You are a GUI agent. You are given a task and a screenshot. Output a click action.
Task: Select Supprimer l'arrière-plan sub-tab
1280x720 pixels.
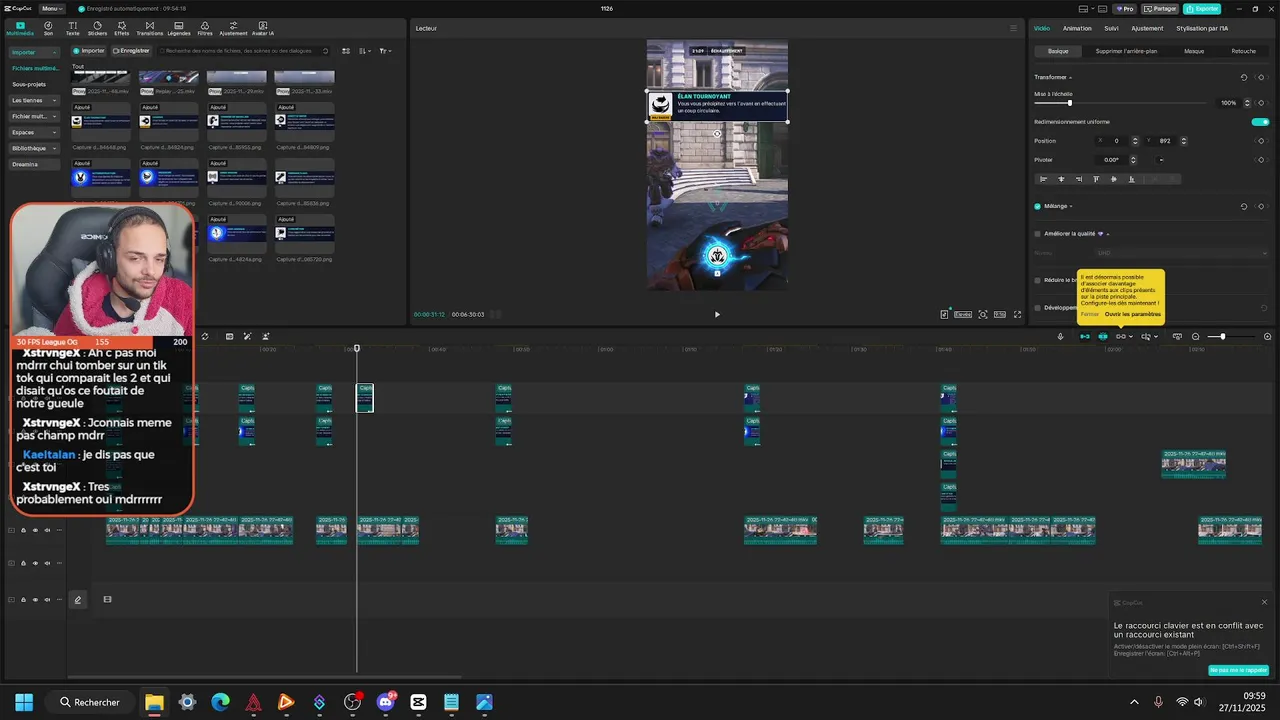[x=1126, y=51]
